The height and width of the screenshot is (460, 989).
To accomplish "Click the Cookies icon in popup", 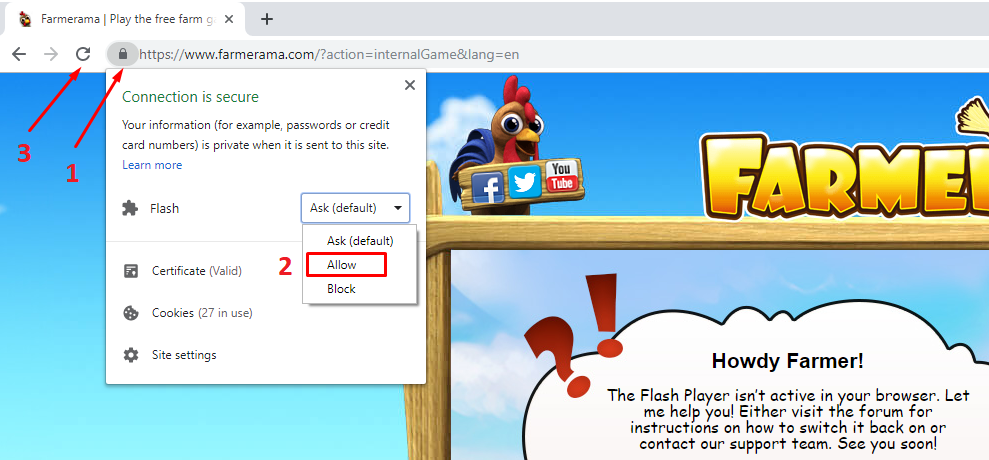I will 131,313.
